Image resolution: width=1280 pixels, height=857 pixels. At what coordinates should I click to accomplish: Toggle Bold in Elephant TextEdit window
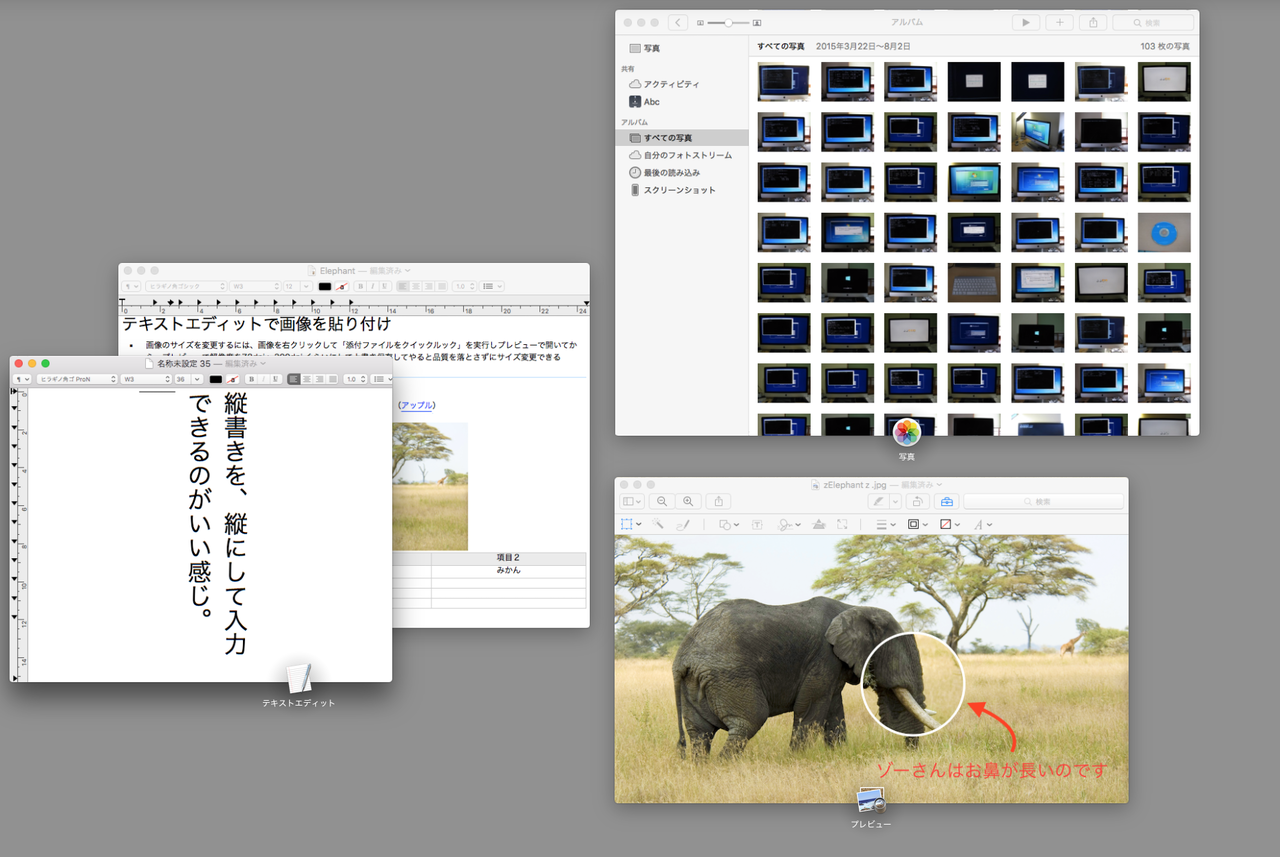[360, 286]
